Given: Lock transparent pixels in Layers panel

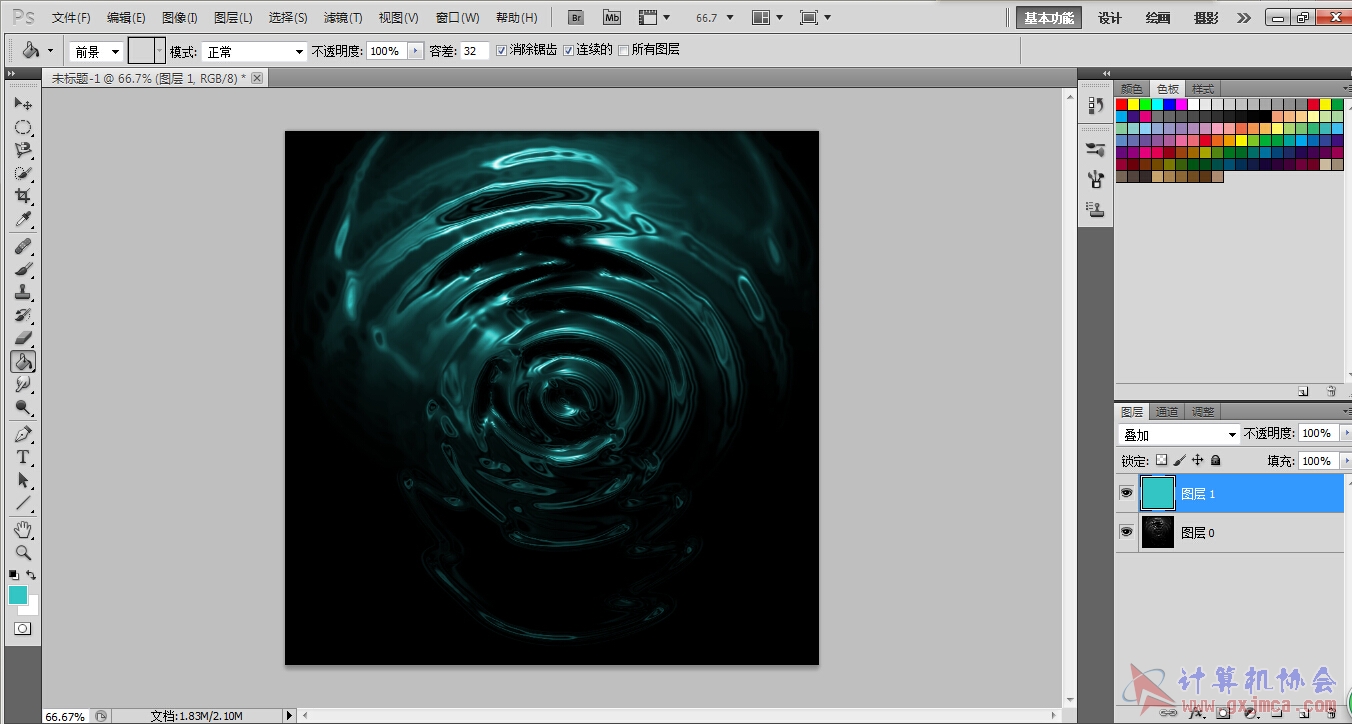Looking at the screenshot, I should pyautogui.click(x=1161, y=461).
